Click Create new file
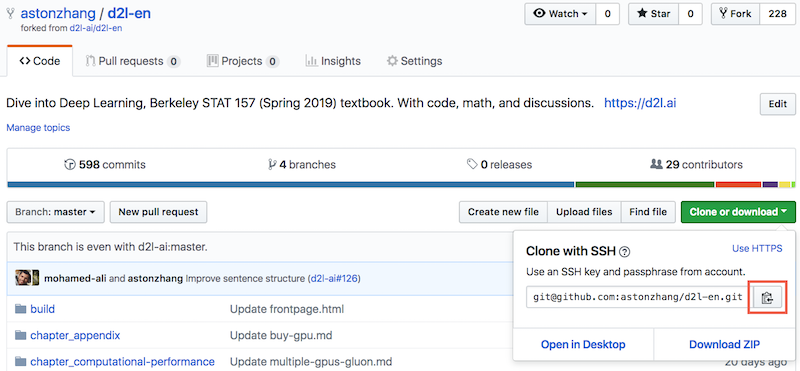This screenshot has width=800, height=371. coord(503,212)
